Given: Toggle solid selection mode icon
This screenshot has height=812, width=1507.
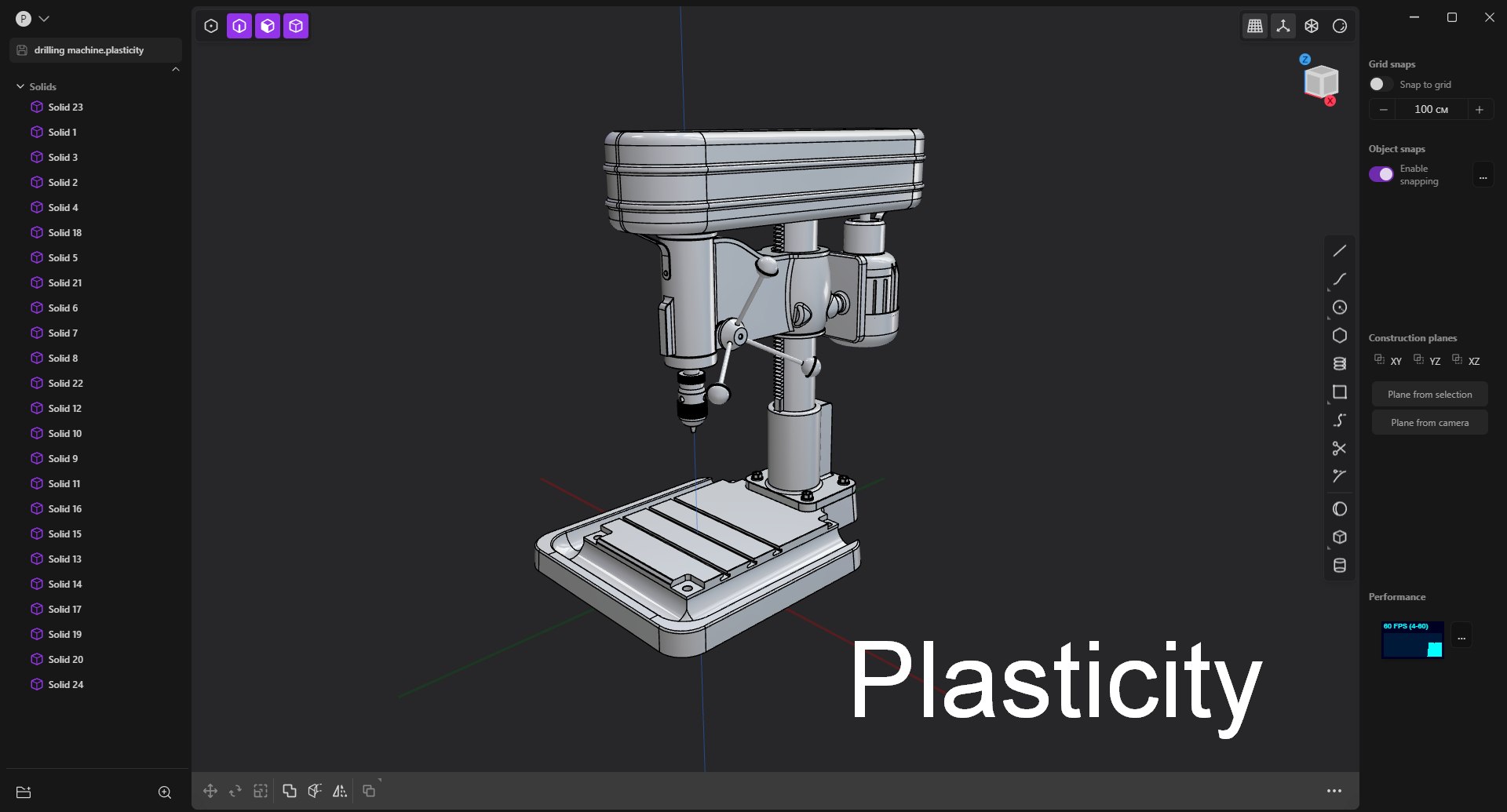Looking at the screenshot, I should 296,26.
